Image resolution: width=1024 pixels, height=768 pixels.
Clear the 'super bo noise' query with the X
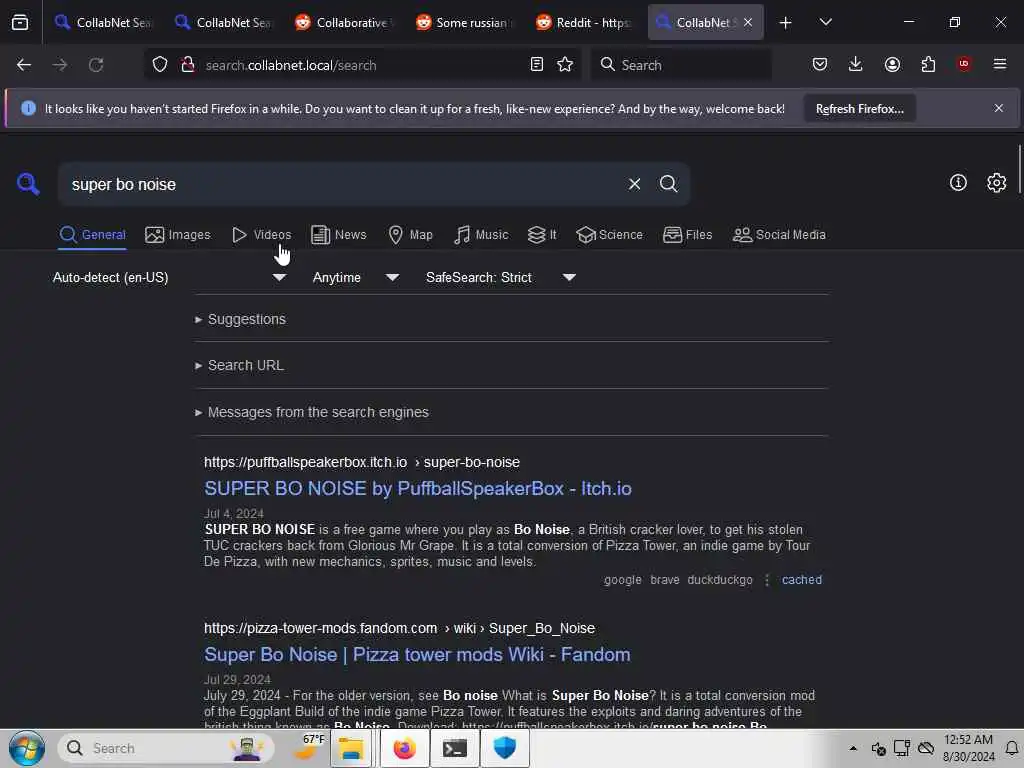tap(634, 184)
